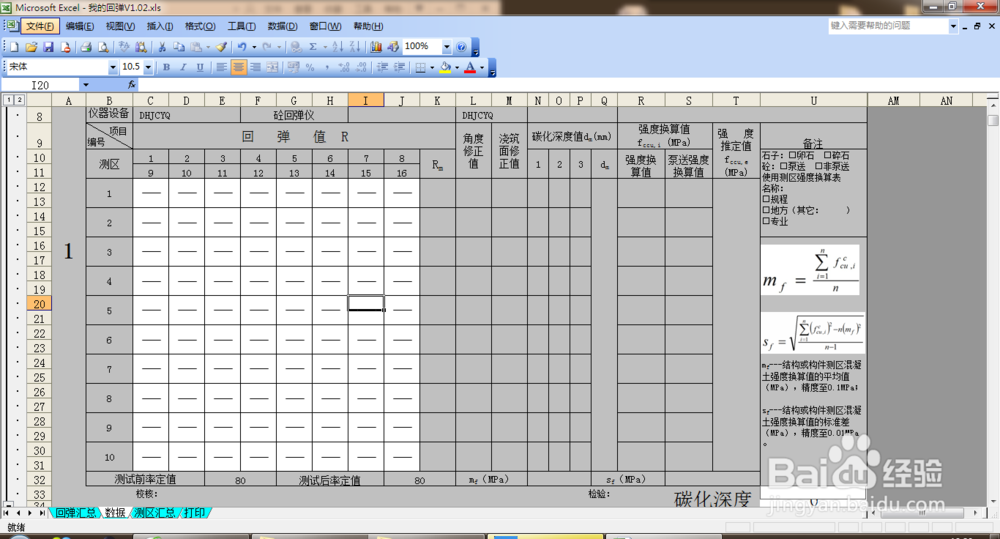
Task: Expand the AutoSum functions dropdown
Action: [325, 47]
